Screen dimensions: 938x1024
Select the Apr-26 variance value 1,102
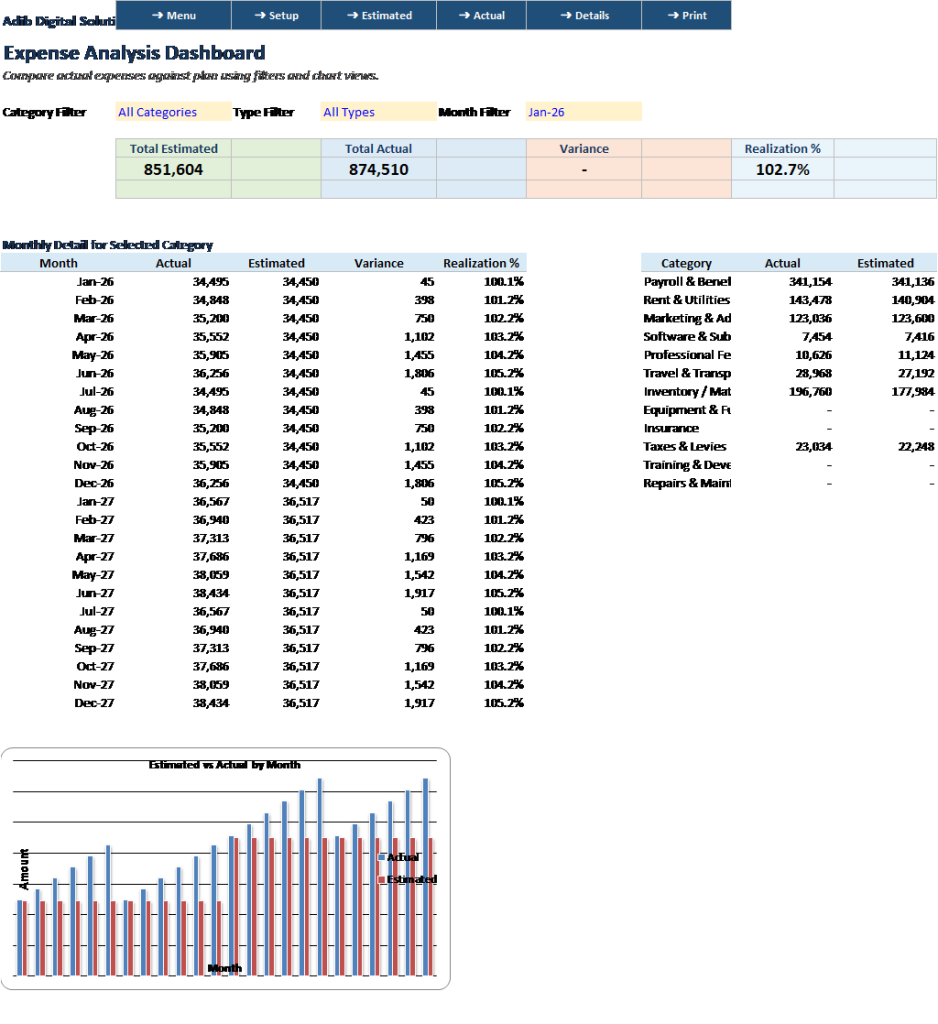coord(419,336)
